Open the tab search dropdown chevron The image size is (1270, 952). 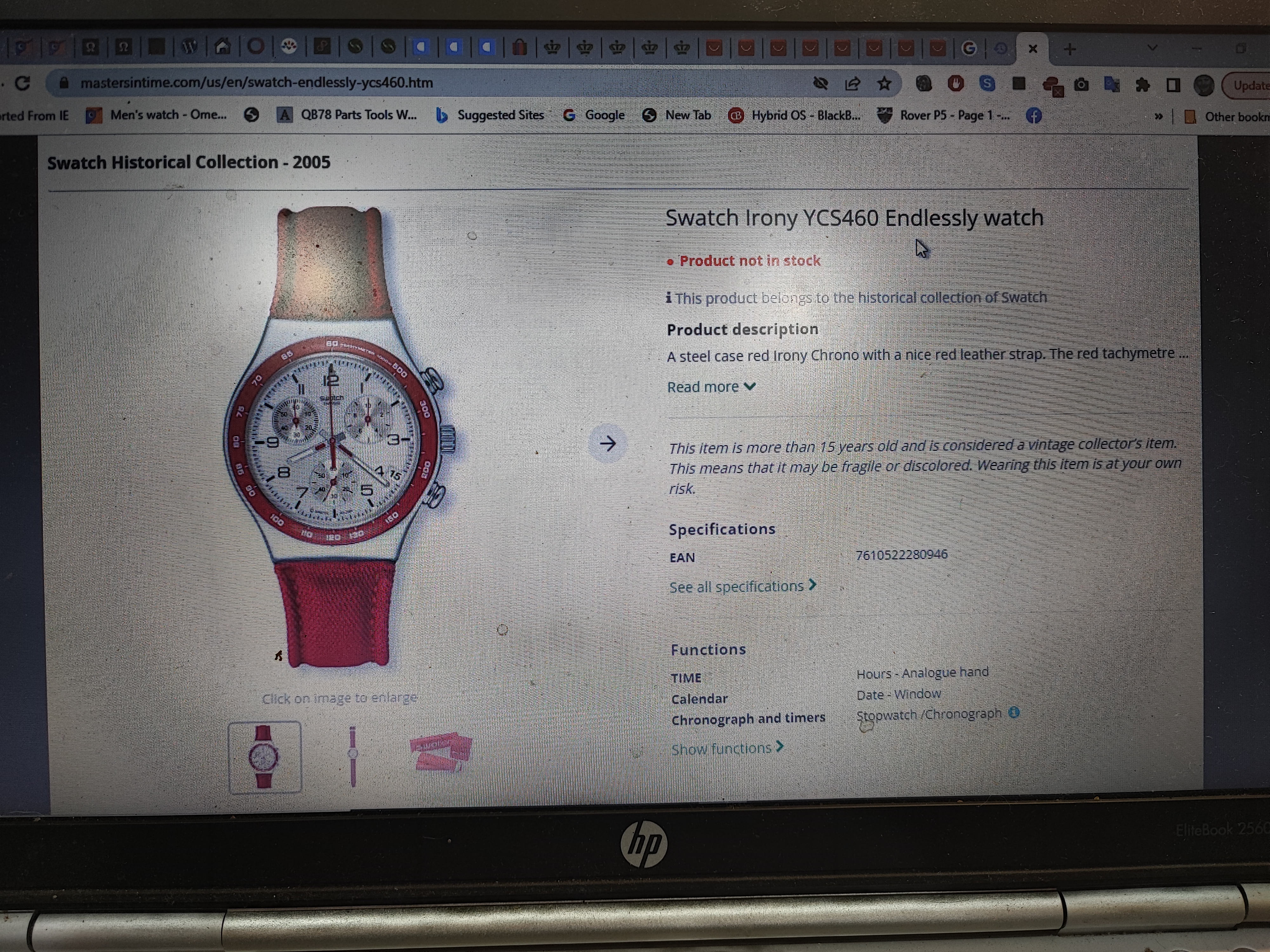click(1152, 48)
